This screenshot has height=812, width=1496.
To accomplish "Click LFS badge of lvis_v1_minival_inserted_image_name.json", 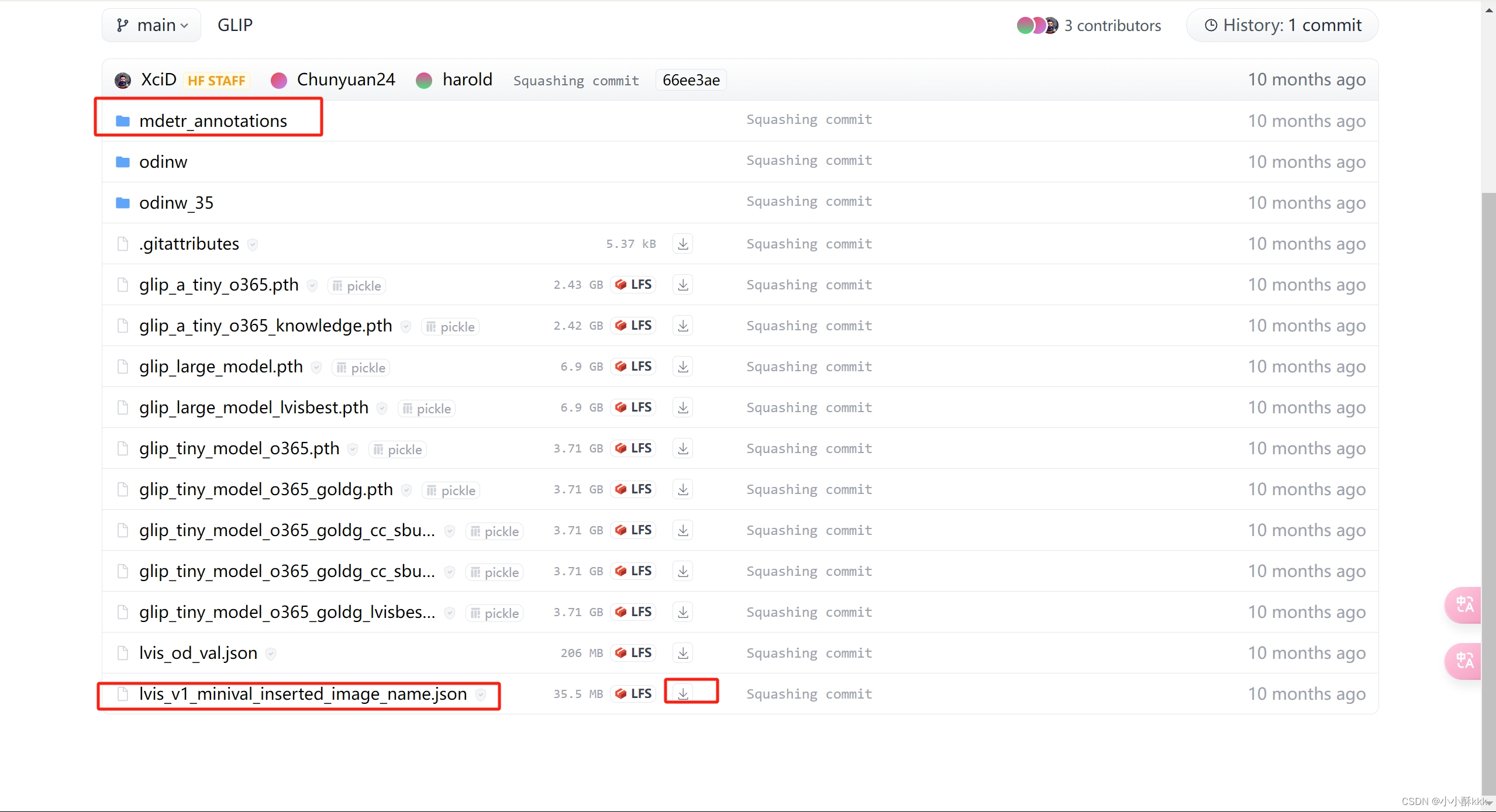I will click(633, 694).
